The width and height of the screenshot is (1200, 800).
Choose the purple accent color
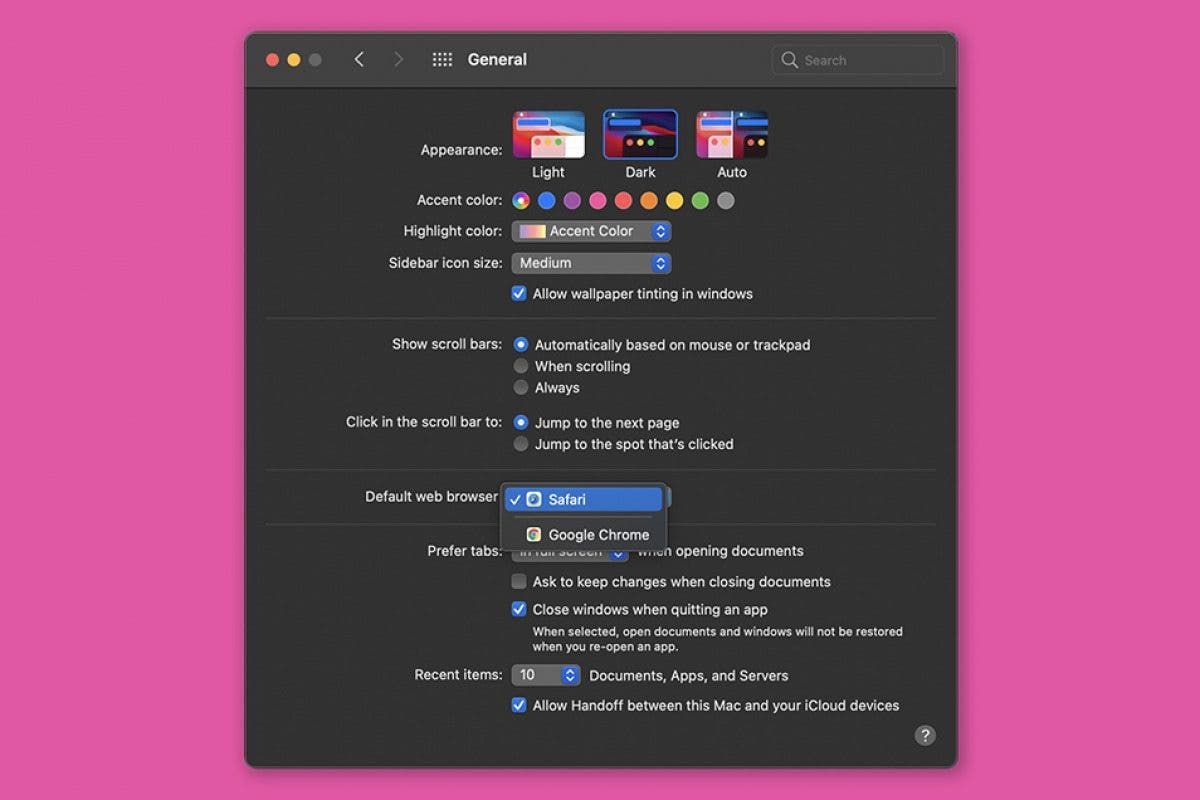tap(572, 200)
